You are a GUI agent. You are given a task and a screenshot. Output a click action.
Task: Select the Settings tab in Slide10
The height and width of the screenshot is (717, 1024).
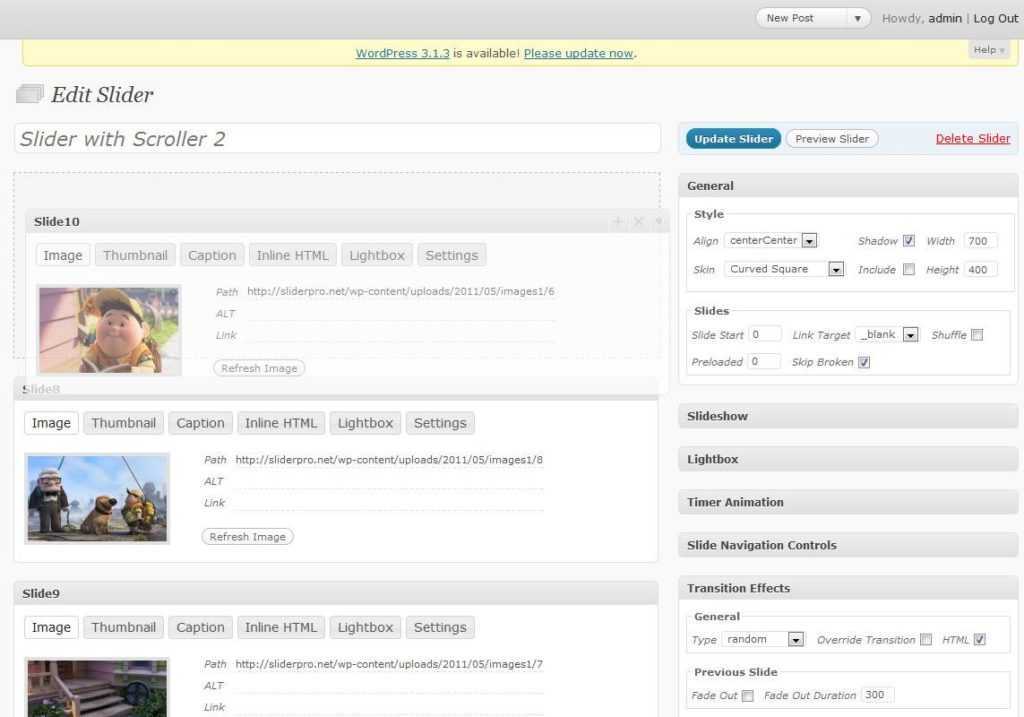click(x=451, y=255)
